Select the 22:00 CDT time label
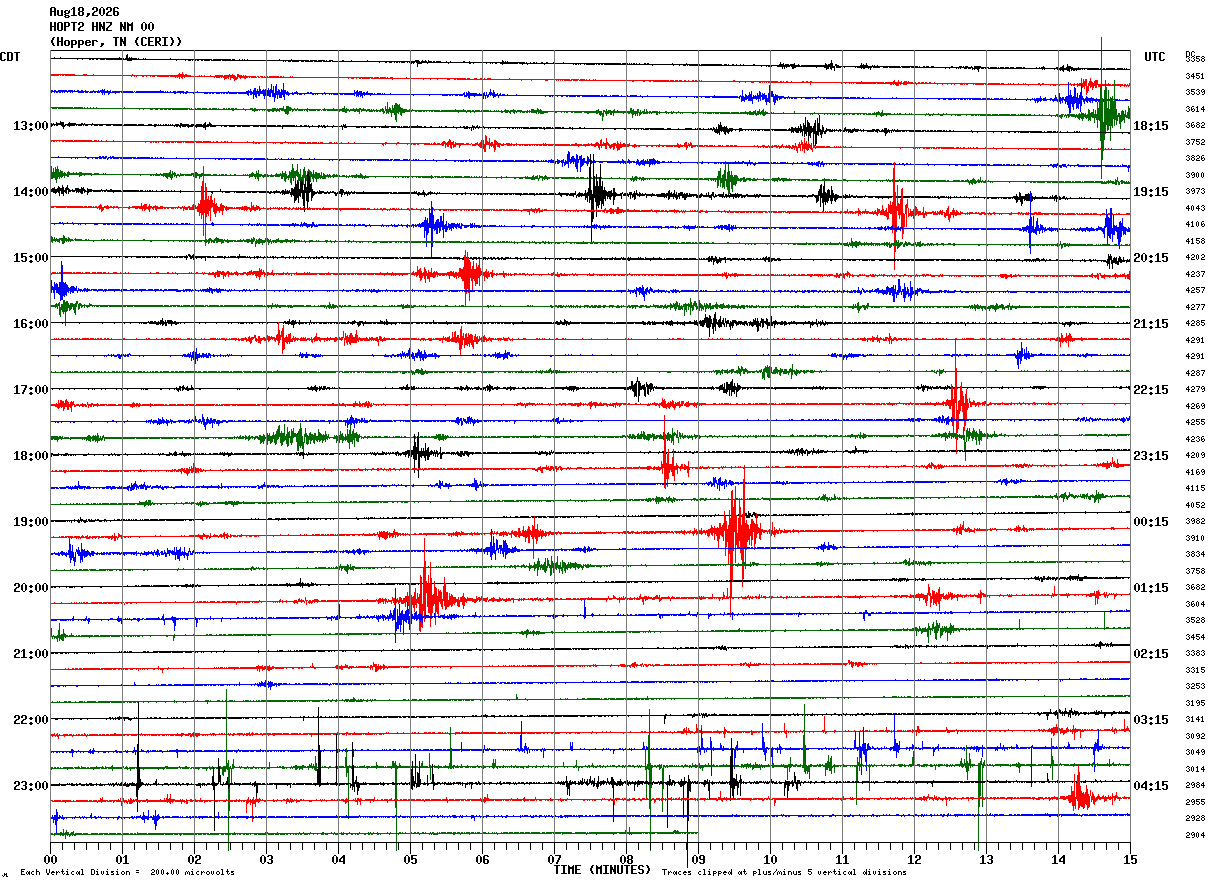The width and height of the screenshot is (1210, 886). 31,720
